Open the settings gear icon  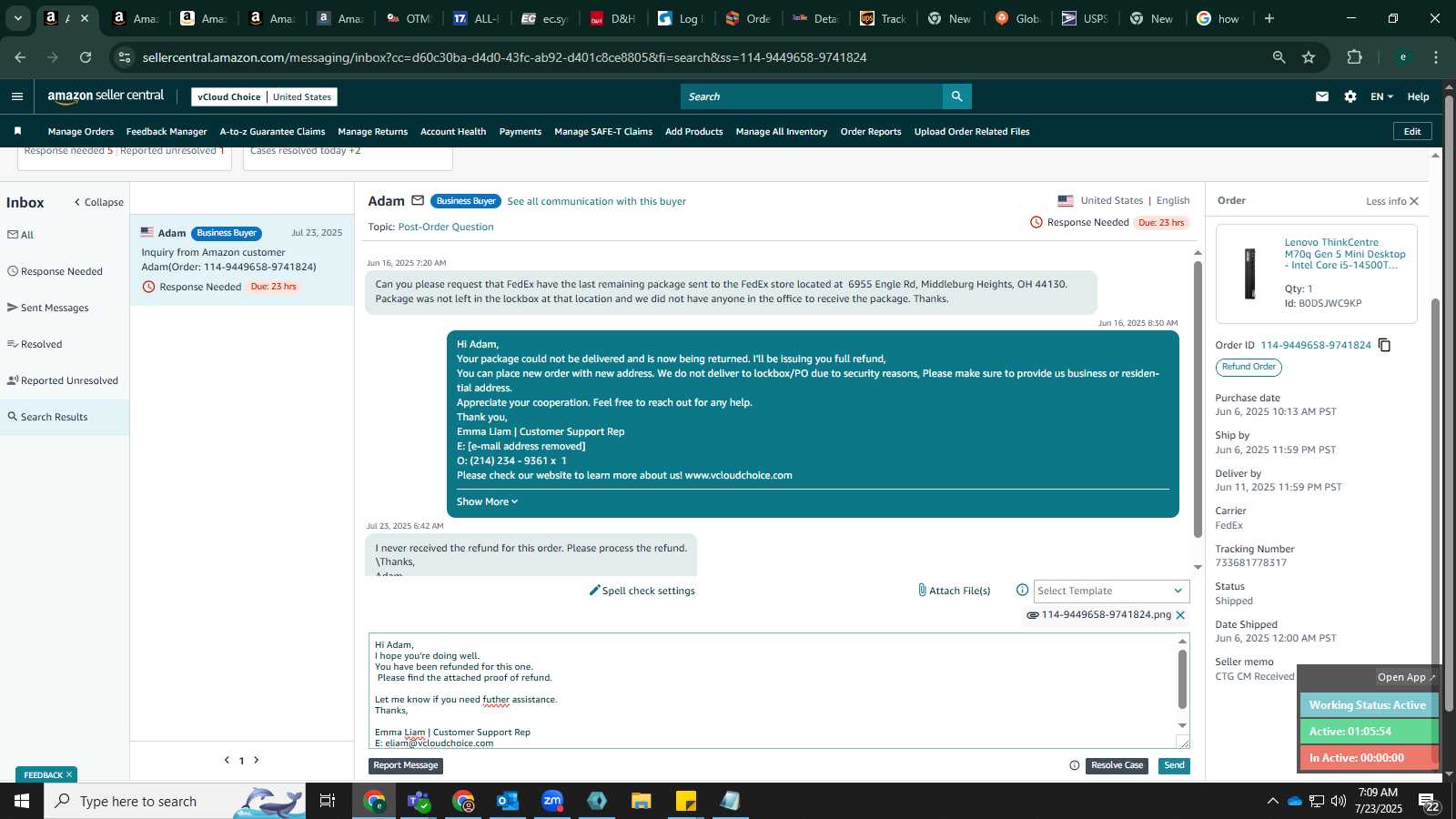pyautogui.click(x=1350, y=96)
